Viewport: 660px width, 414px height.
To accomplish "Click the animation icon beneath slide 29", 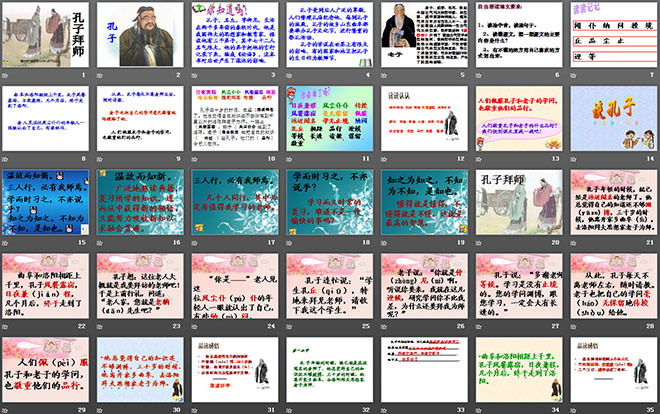I will (x=8, y=408).
